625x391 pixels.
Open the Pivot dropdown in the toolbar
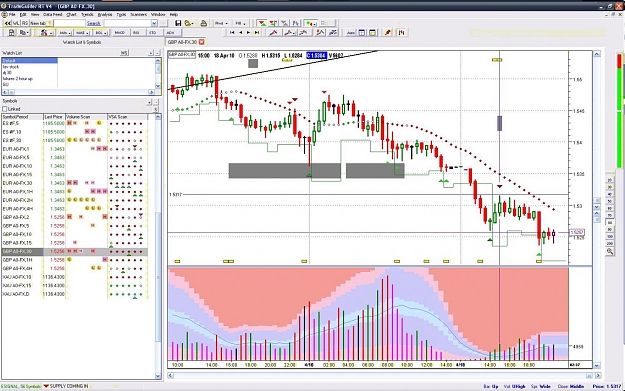(221, 23)
